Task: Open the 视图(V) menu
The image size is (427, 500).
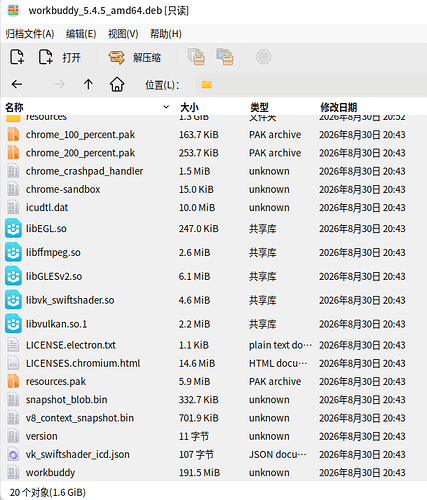Action: click(x=123, y=34)
